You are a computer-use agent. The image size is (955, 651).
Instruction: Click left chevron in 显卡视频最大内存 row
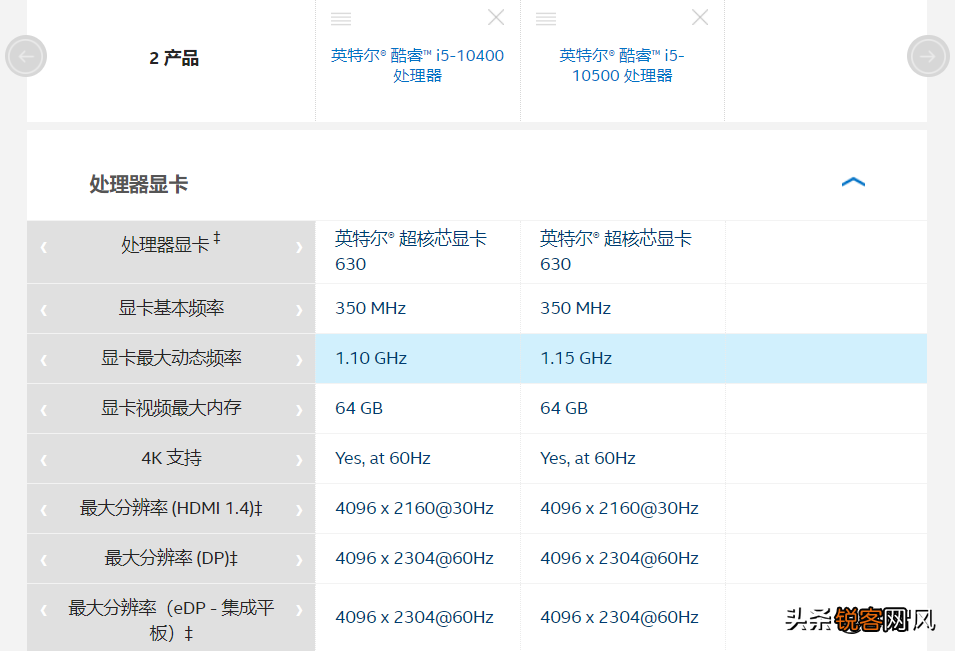tap(44, 410)
